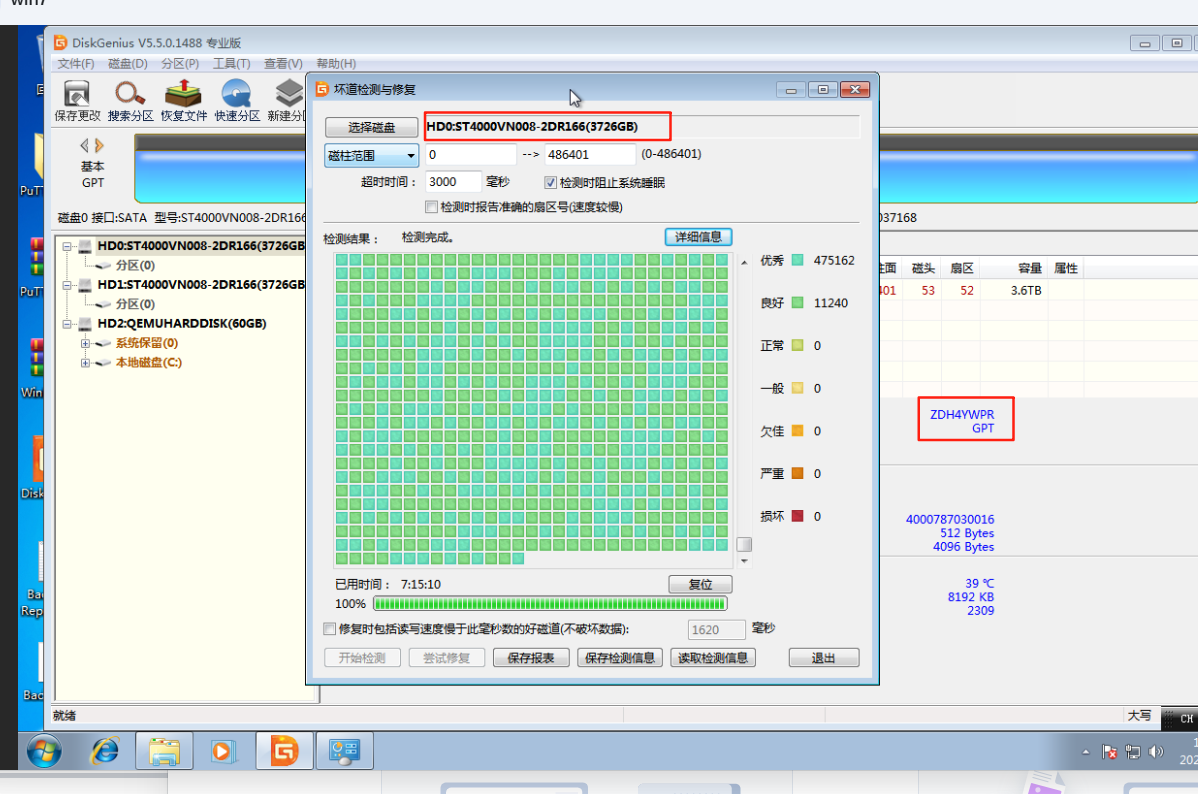Image resolution: width=1198 pixels, height=794 pixels.
Task: Click the timeout field showing 3000
Action: [x=453, y=182]
